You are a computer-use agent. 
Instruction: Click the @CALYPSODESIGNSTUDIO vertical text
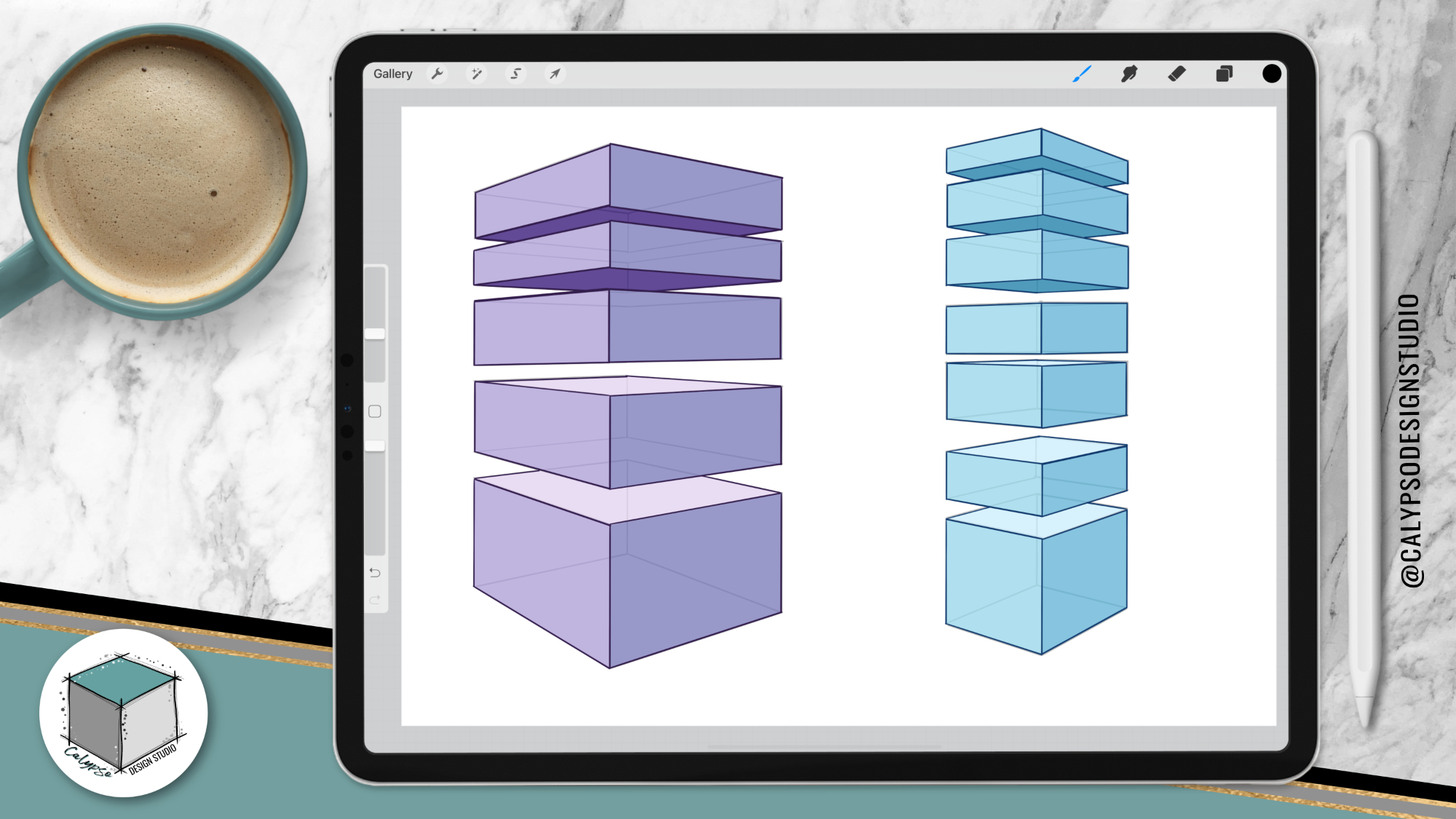[x=1410, y=440]
